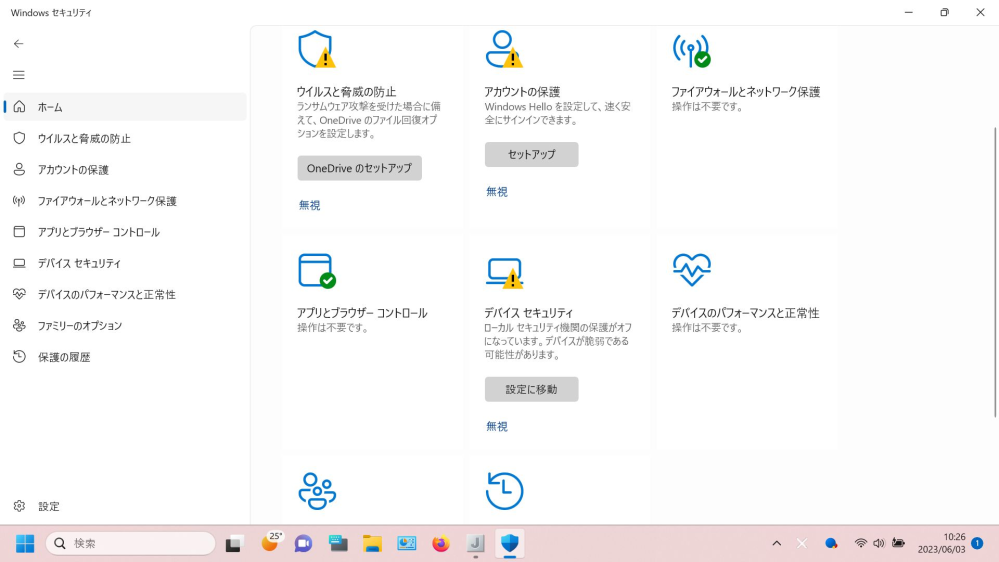Screen dimensions: 999x562
Task: Open clock showing 10:26 2023/06/03
Action: [942, 544]
